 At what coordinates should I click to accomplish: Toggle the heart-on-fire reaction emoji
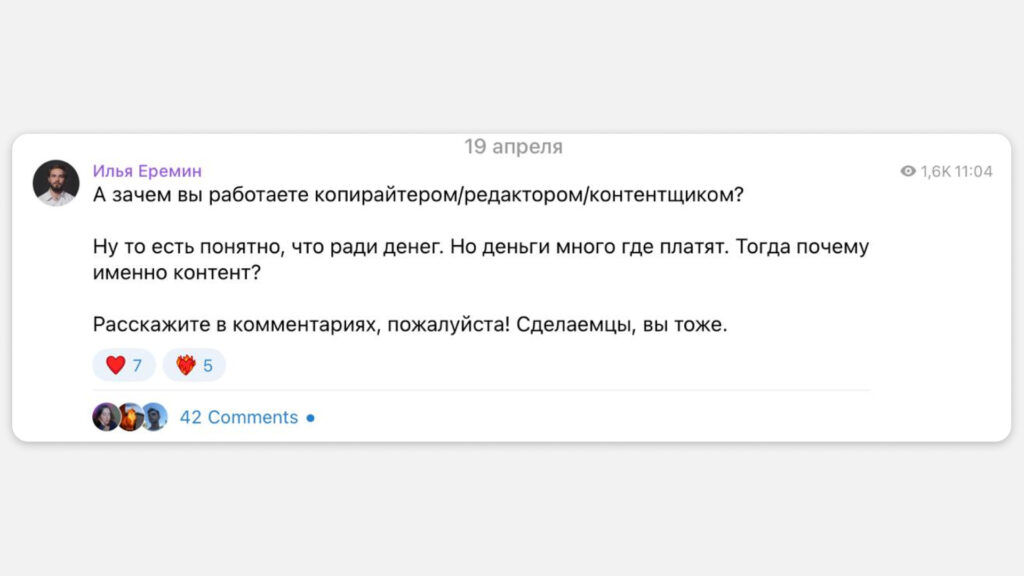pos(186,365)
